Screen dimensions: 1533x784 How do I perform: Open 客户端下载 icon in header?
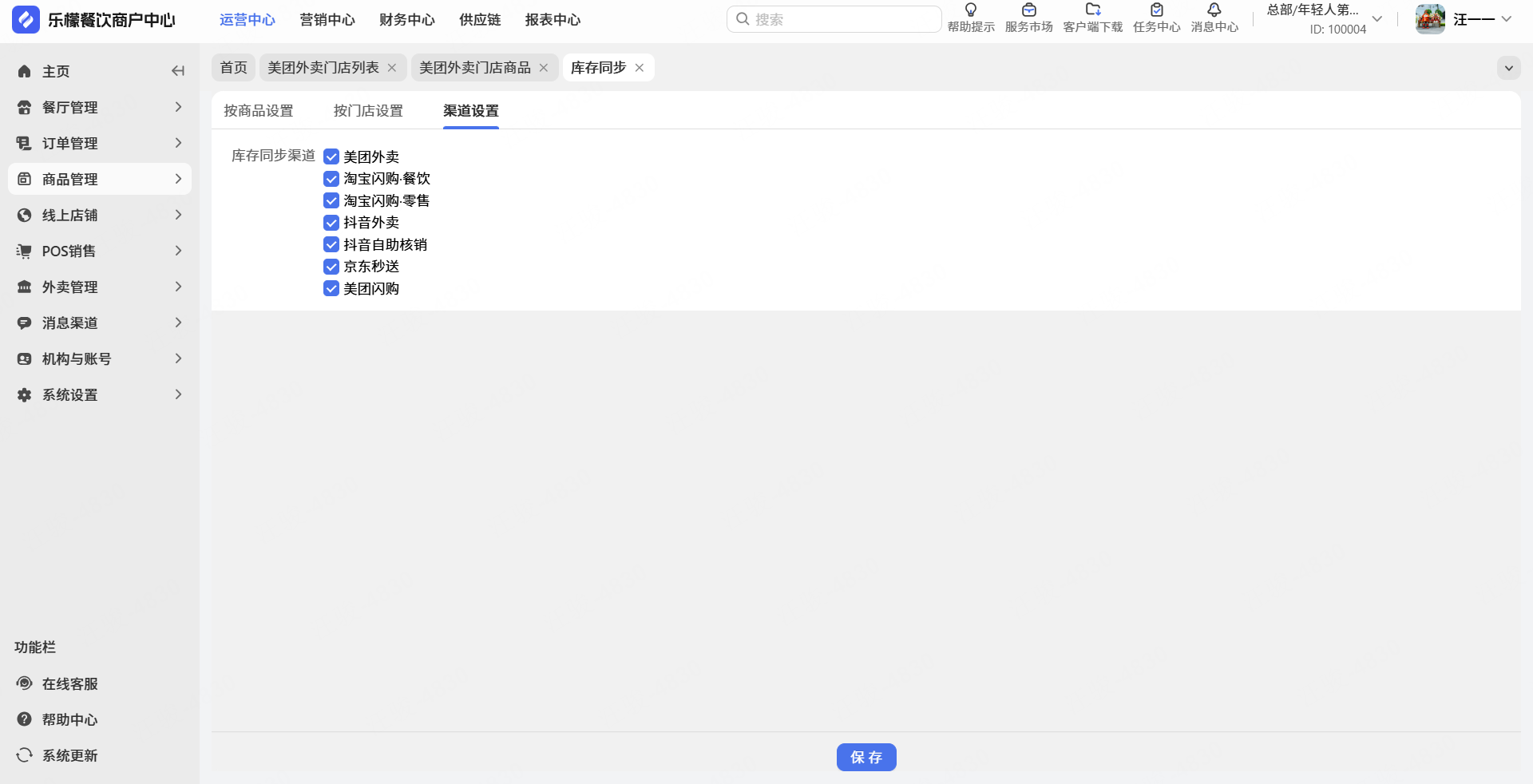coord(1093,10)
